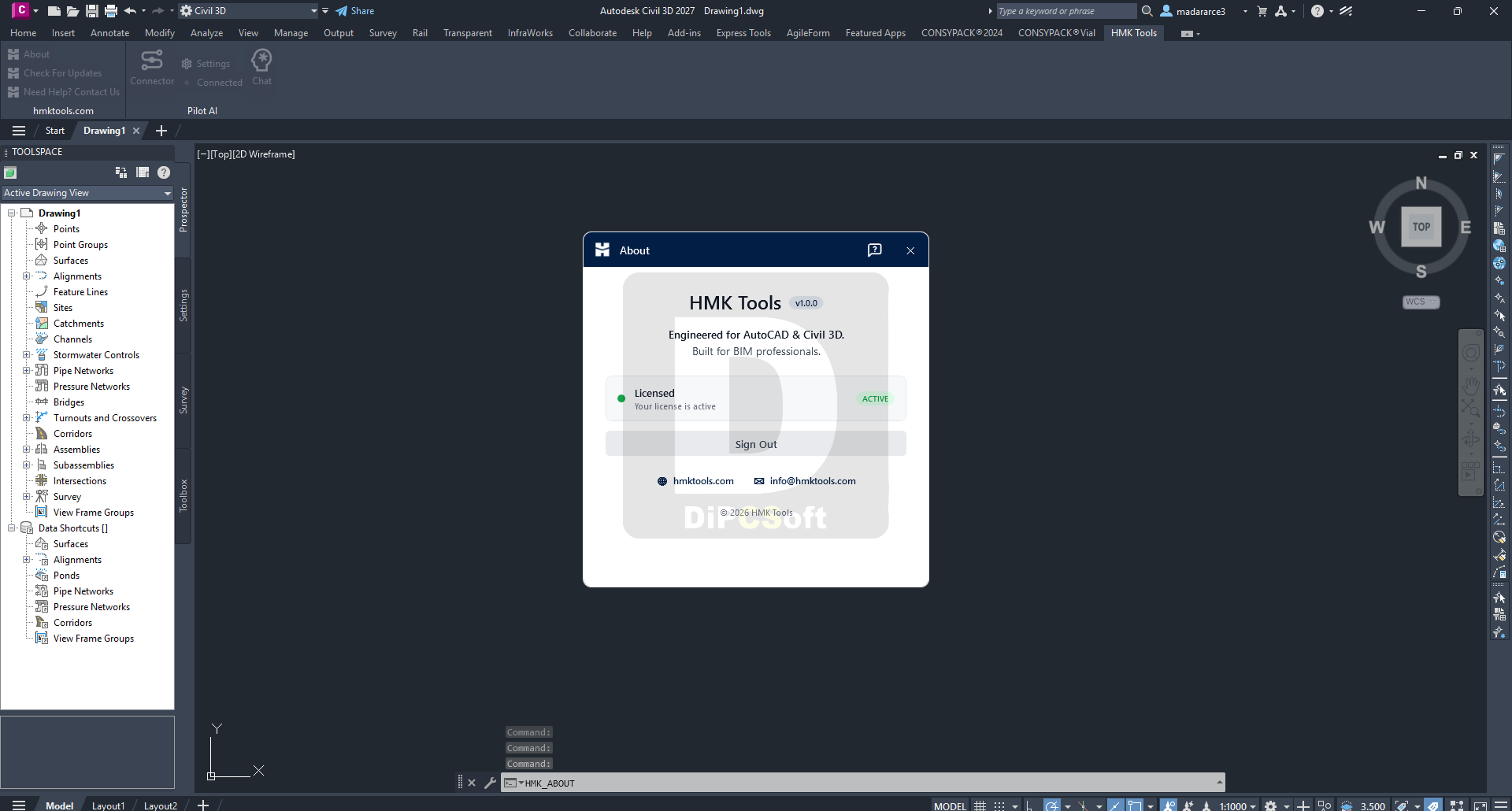Click the Connector icon in Pilot AI panel
This screenshot has height=811, width=1512.
tap(152, 60)
